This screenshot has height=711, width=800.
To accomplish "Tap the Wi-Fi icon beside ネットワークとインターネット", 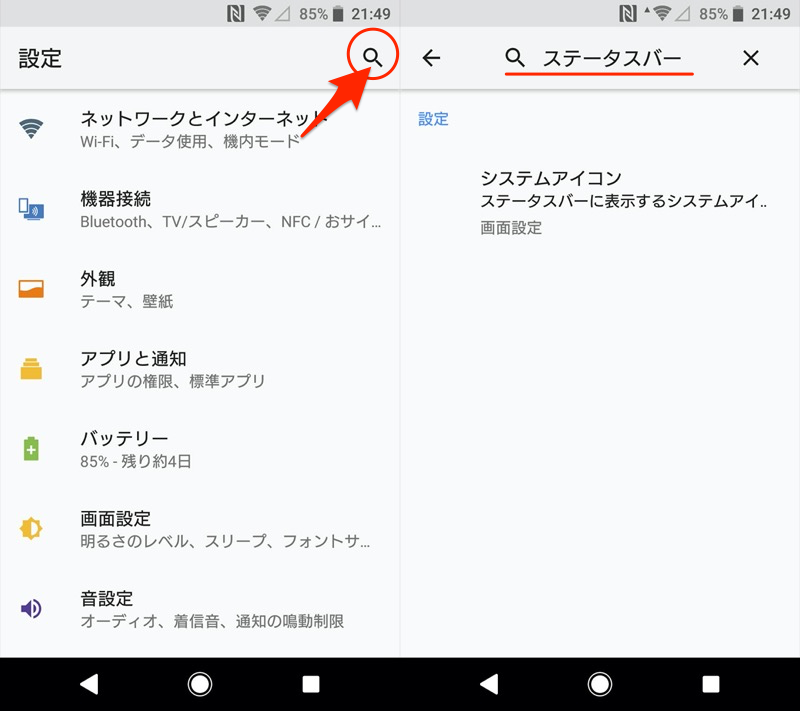I will tap(31, 128).
